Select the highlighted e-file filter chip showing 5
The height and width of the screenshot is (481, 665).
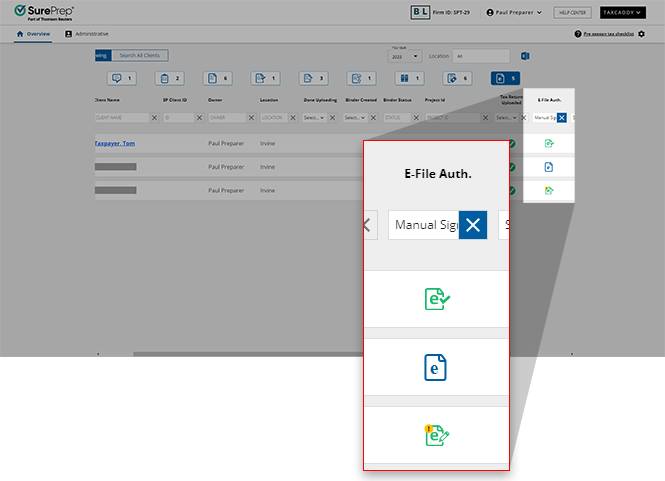[x=506, y=78]
